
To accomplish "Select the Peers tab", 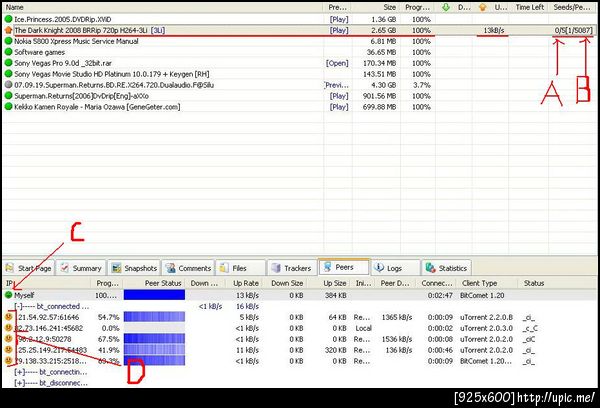I will tap(344, 267).
